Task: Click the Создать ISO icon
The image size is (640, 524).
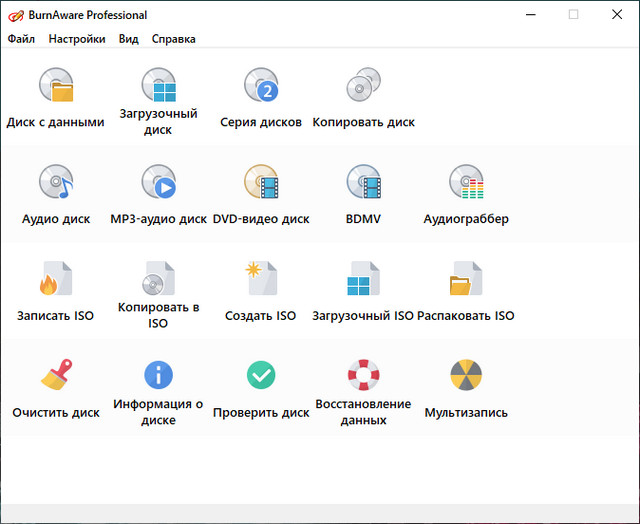Action: click(x=261, y=281)
